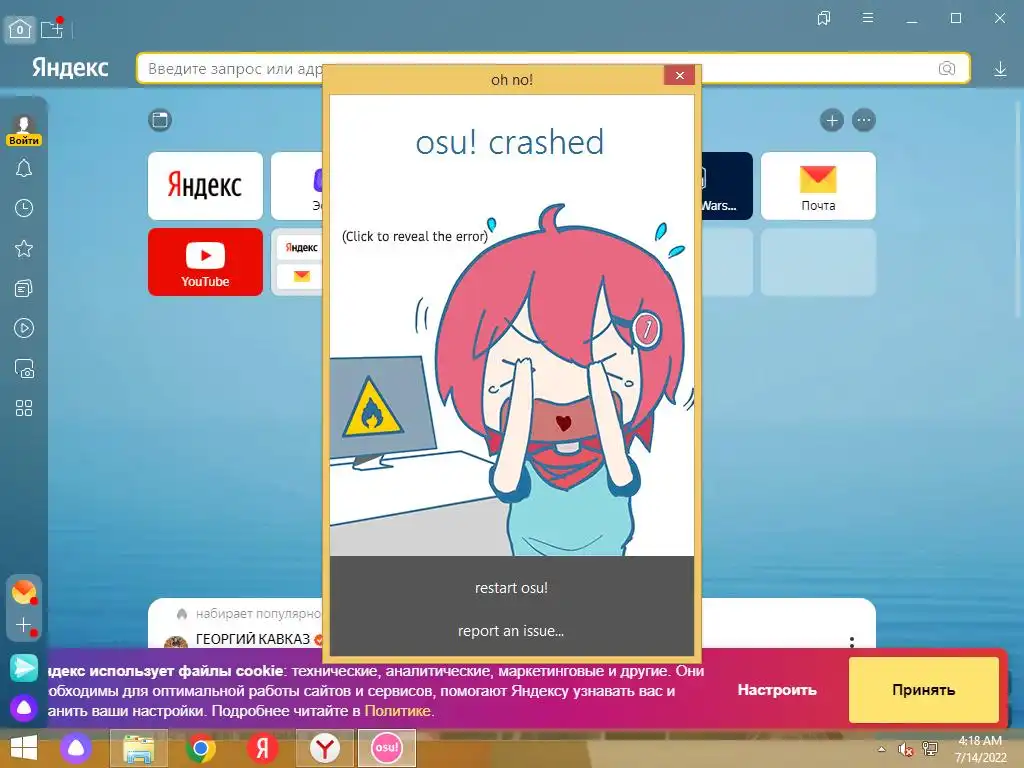Add a site with the tableau plus button
This screenshot has width=1024, height=768.
(x=832, y=120)
